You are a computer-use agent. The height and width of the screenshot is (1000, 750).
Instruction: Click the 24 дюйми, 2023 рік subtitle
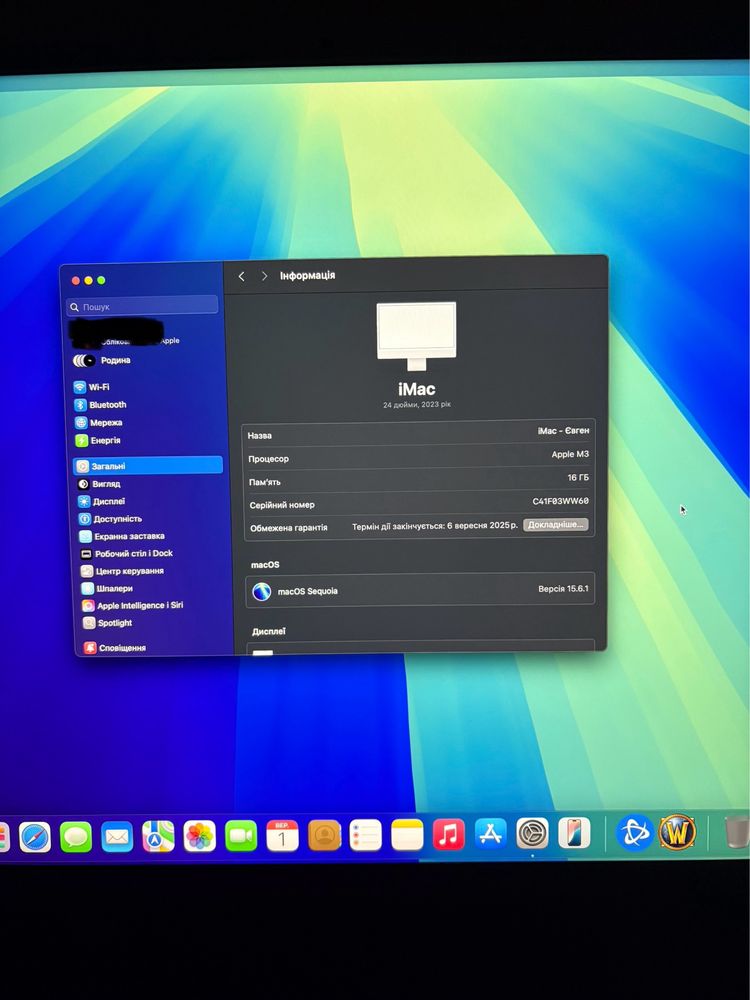point(416,404)
